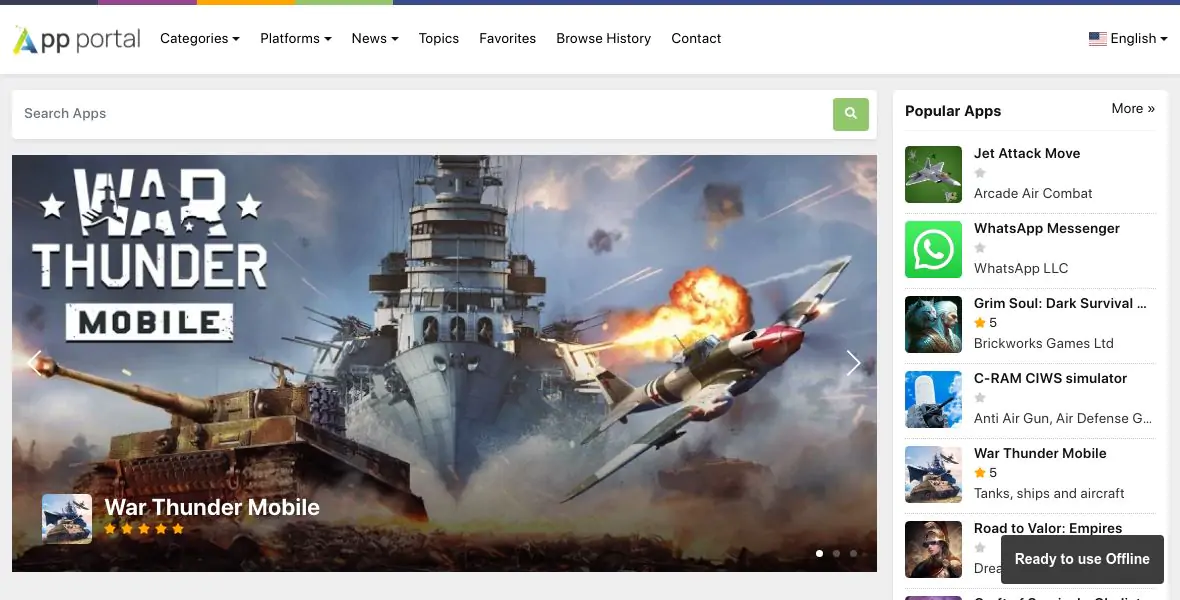Click the App portal logo
1180x600 pixels.
(76, 39)
